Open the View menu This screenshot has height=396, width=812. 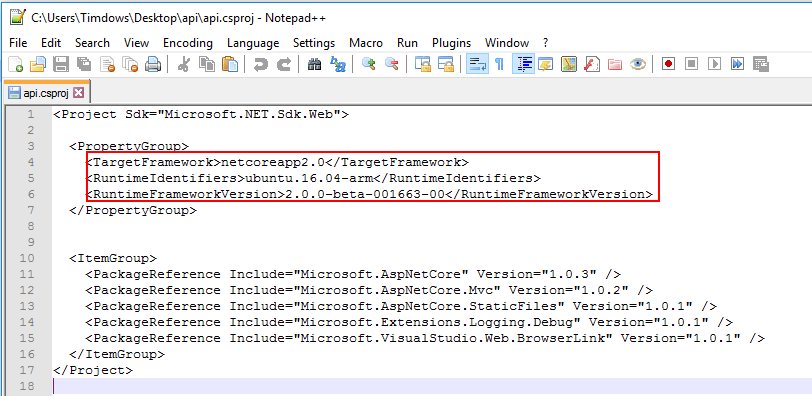(x=136, y=43)
